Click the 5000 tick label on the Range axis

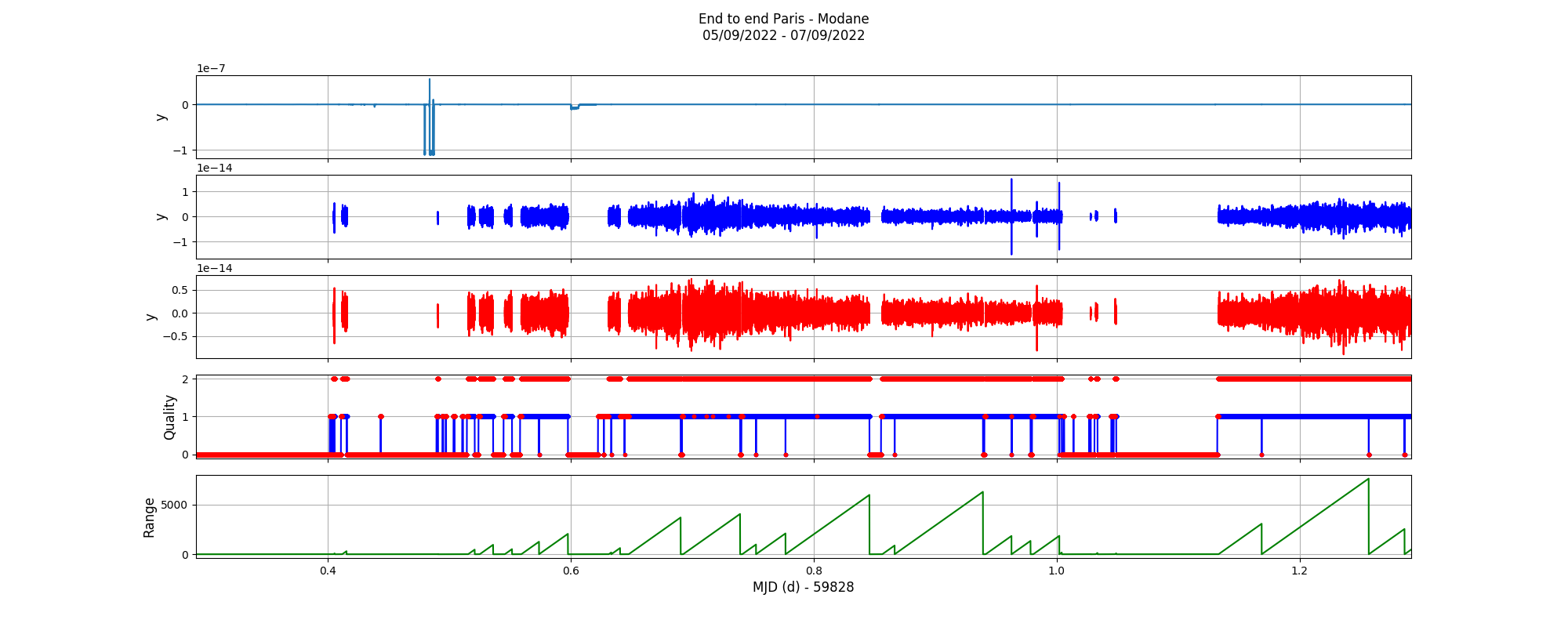(x=174, y=505)
